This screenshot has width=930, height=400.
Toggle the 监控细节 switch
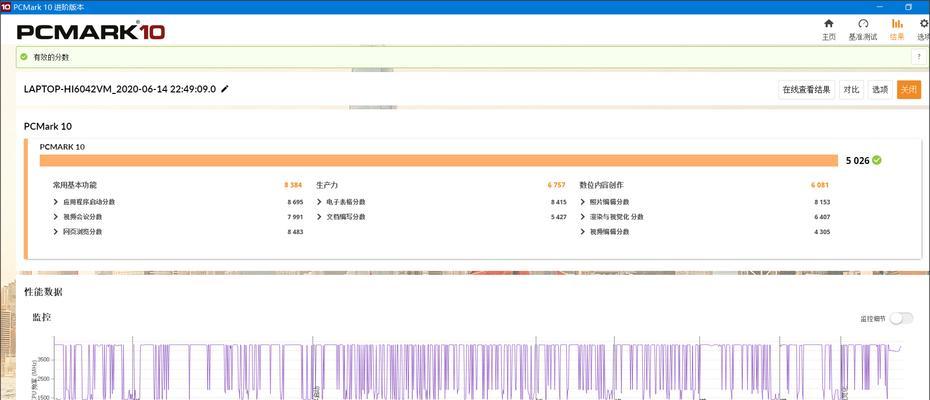[x=902, y=319]
